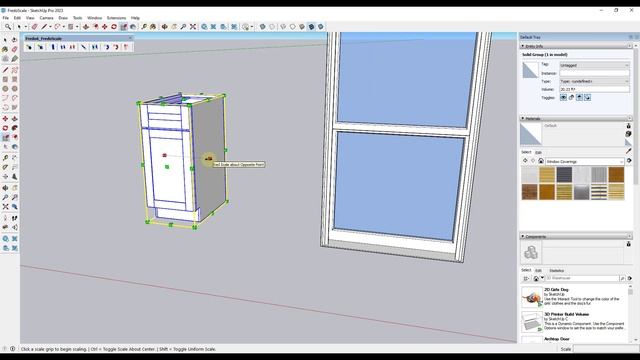This screenshot has height=360, width=640.
Task: Open the Tag dropdown showing Untagged
Action: 594,65
